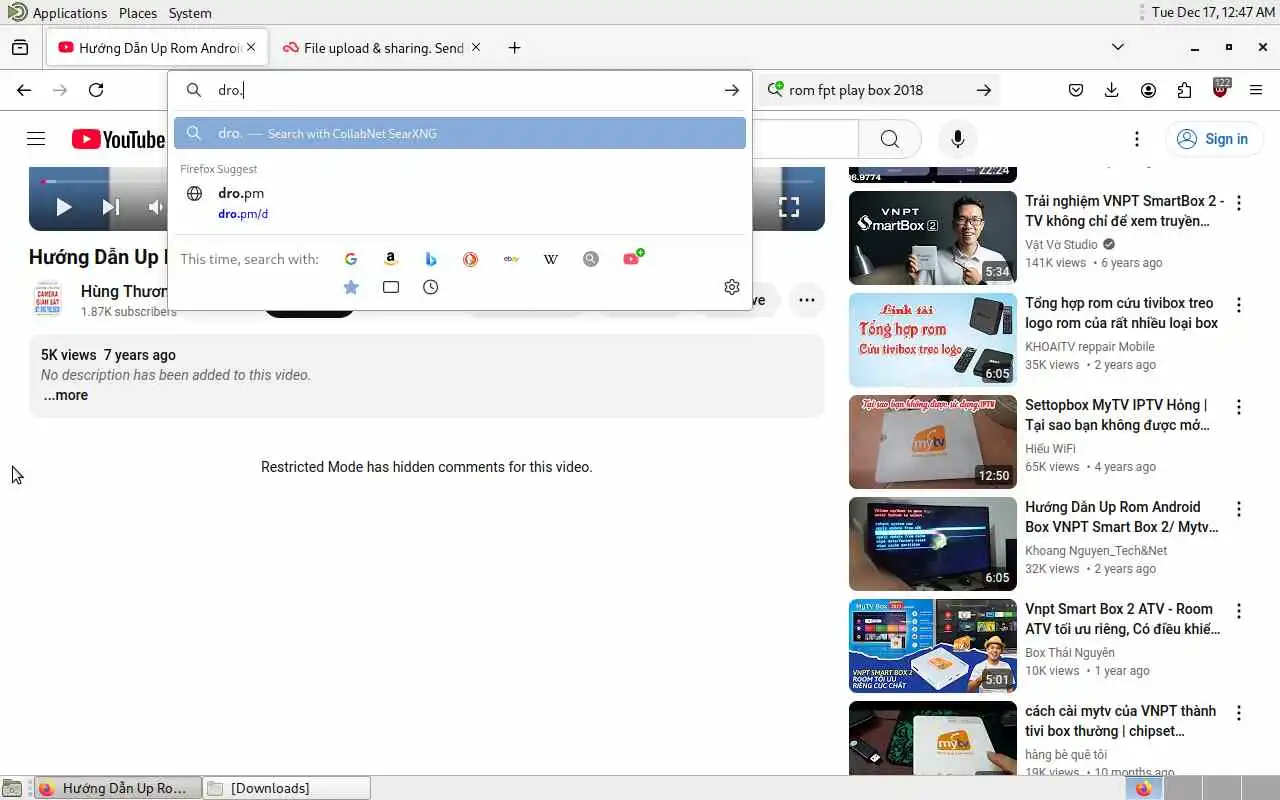
Task: Click the YouTube search magnifier button
Action: click(x=890, y=139)
